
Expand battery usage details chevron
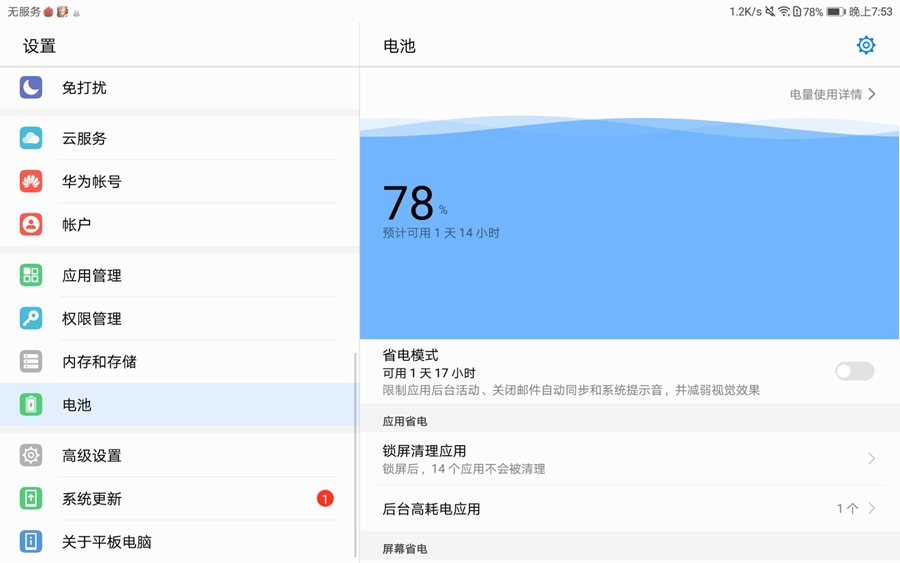(x=872, y=94)
